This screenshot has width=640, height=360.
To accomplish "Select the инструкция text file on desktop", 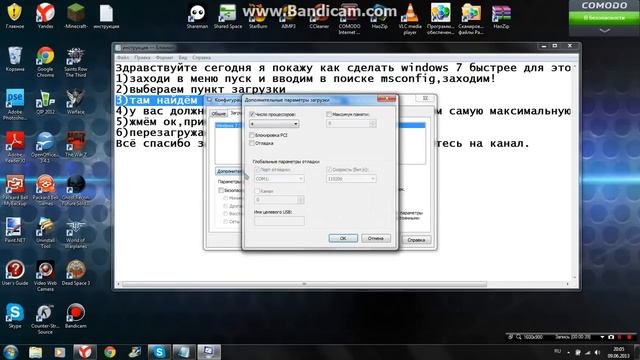I will point(106,16).
